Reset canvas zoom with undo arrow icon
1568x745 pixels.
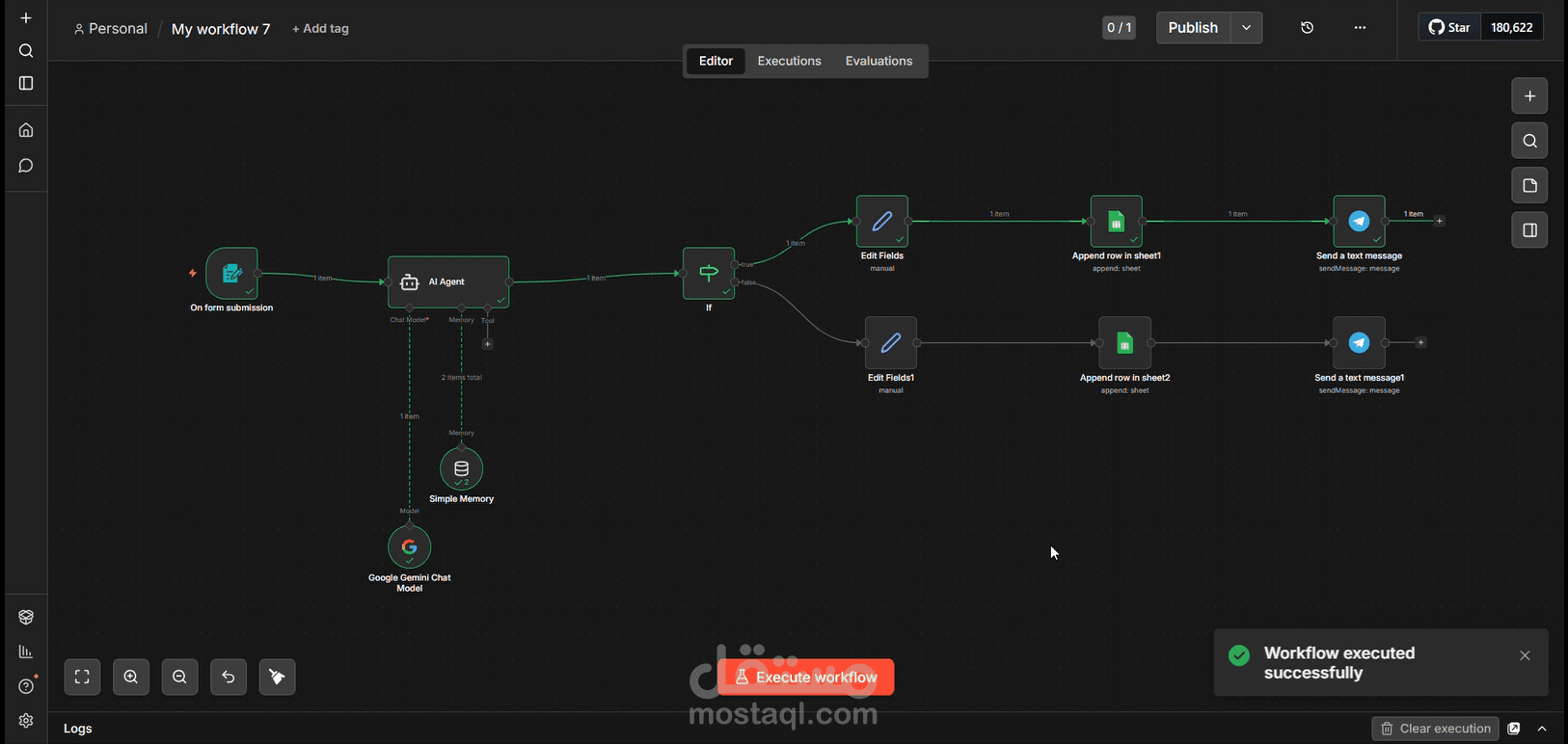(229, 677)
